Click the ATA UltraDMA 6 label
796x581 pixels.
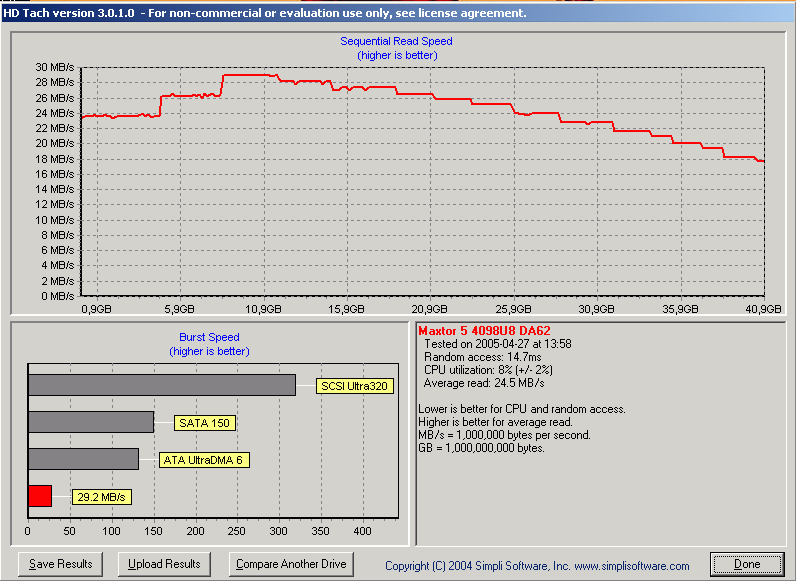[x=204, y=460]
